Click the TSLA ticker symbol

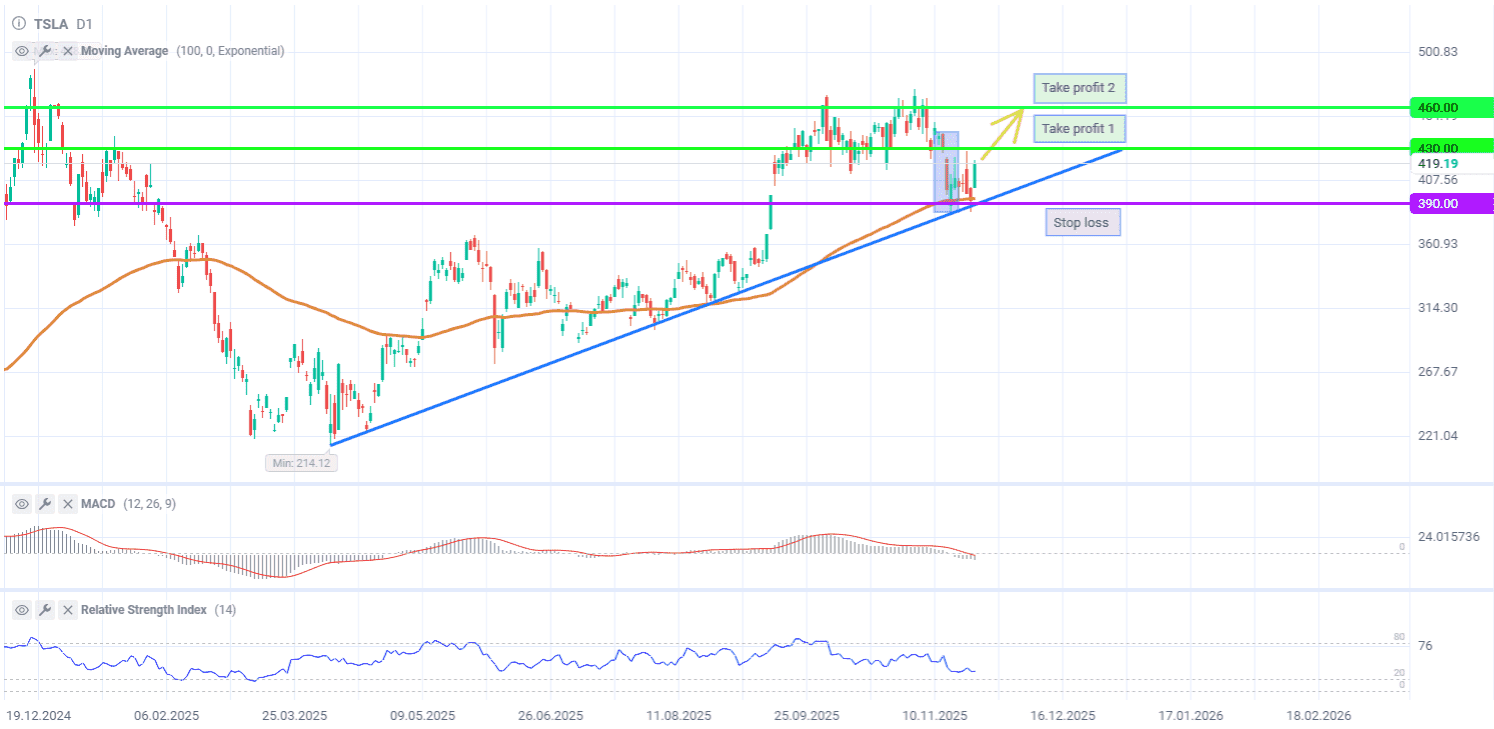[50, 22]
